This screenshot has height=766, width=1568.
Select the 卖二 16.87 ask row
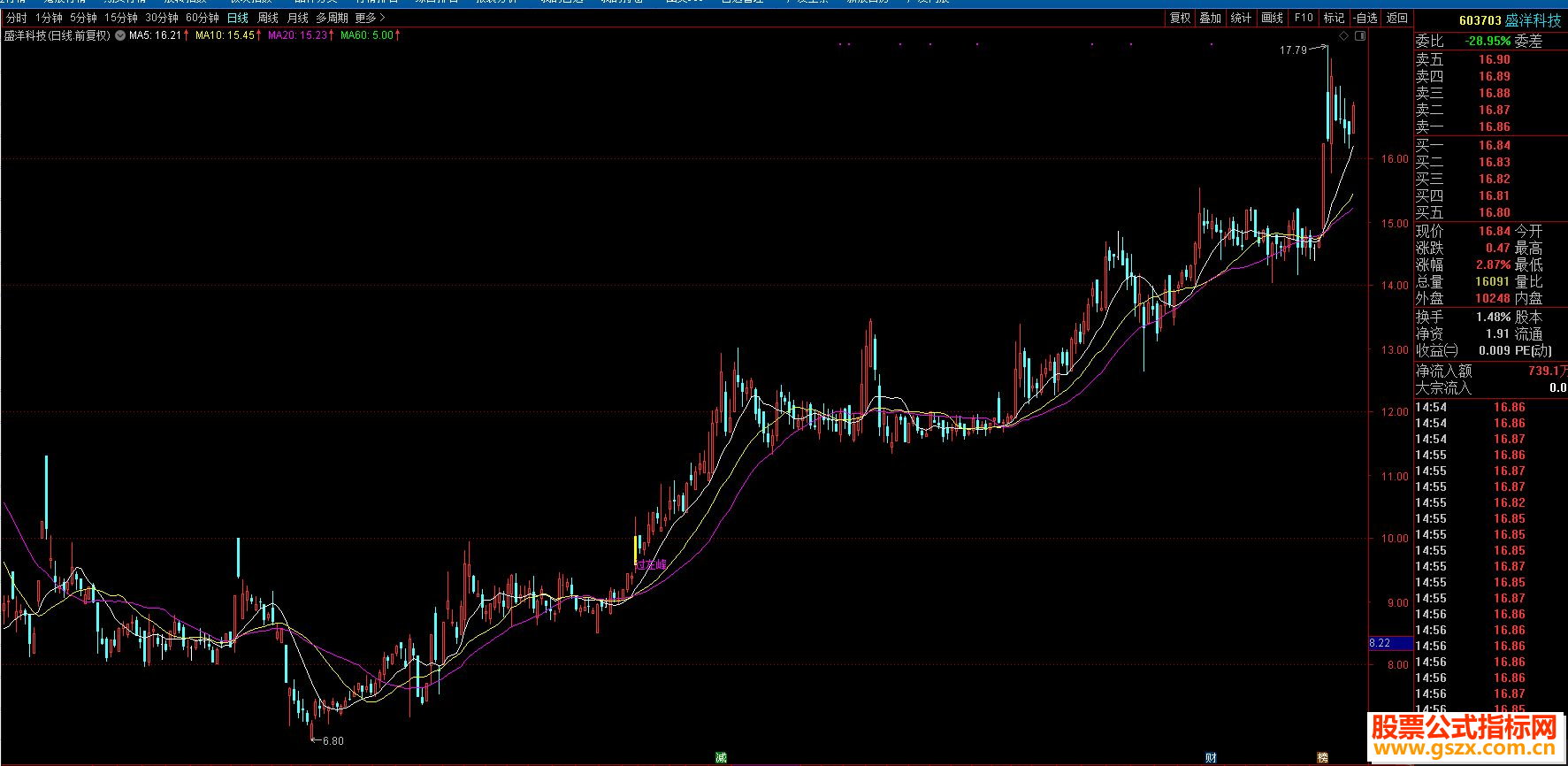click(x=1491, y=110)
